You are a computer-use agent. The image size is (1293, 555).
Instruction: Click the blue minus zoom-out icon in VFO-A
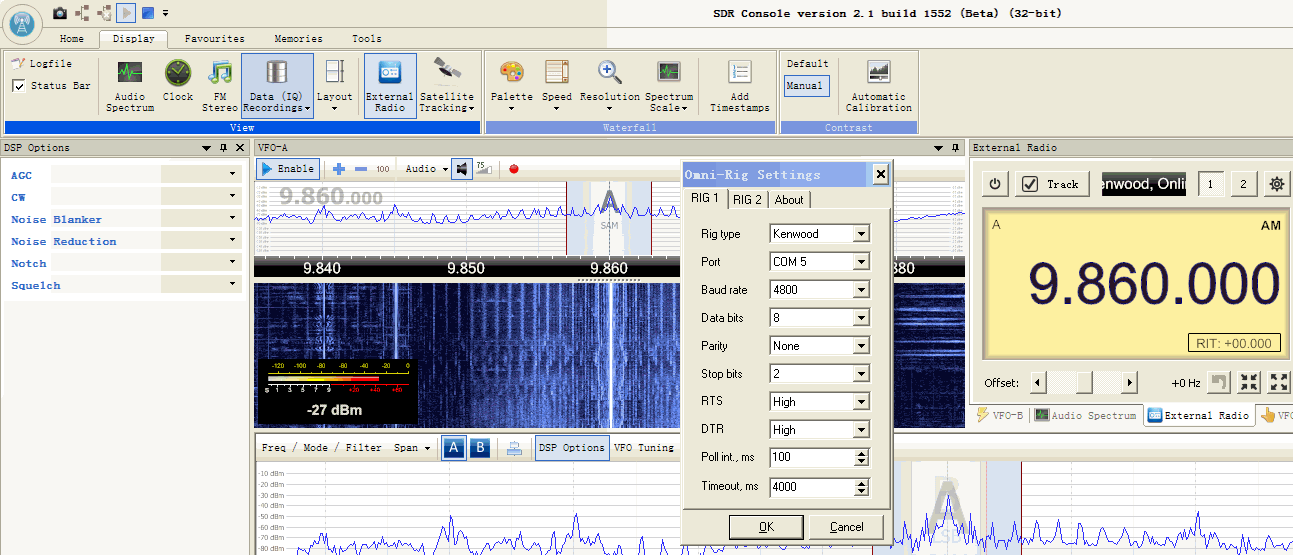361,169
